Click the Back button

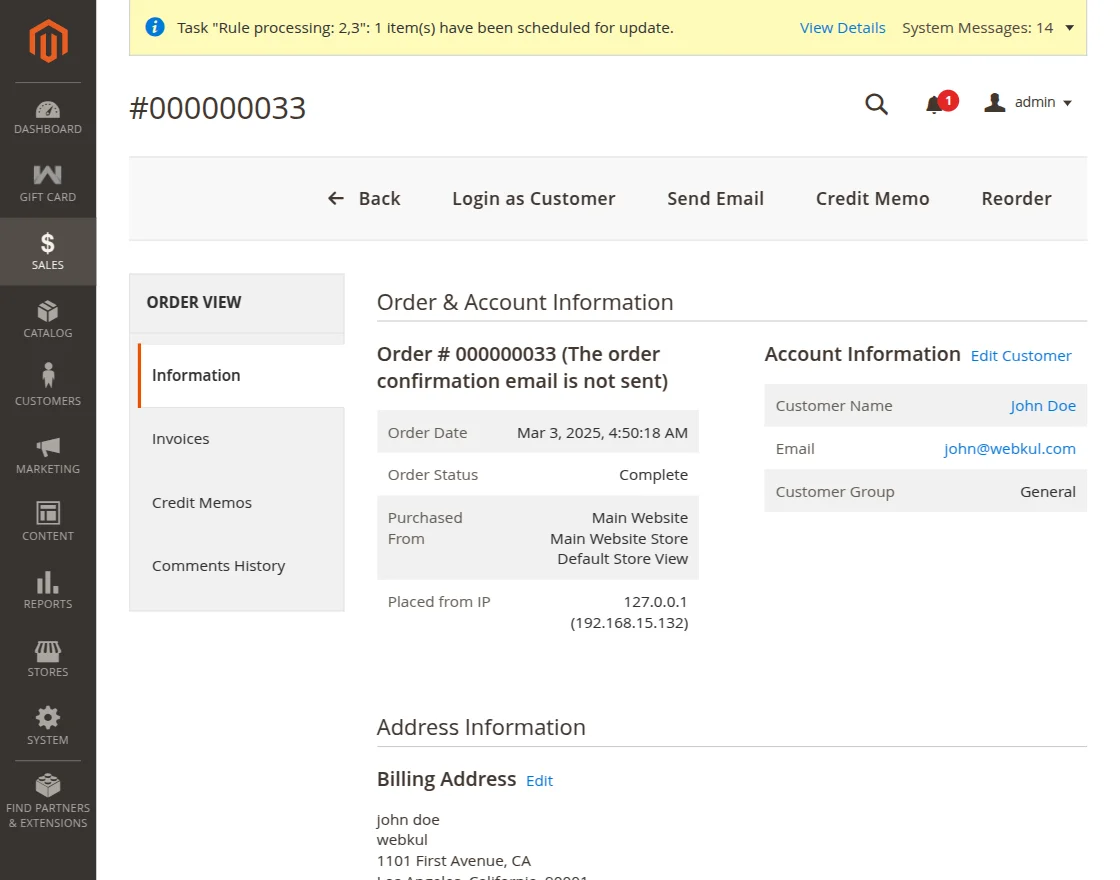(365, 199)
